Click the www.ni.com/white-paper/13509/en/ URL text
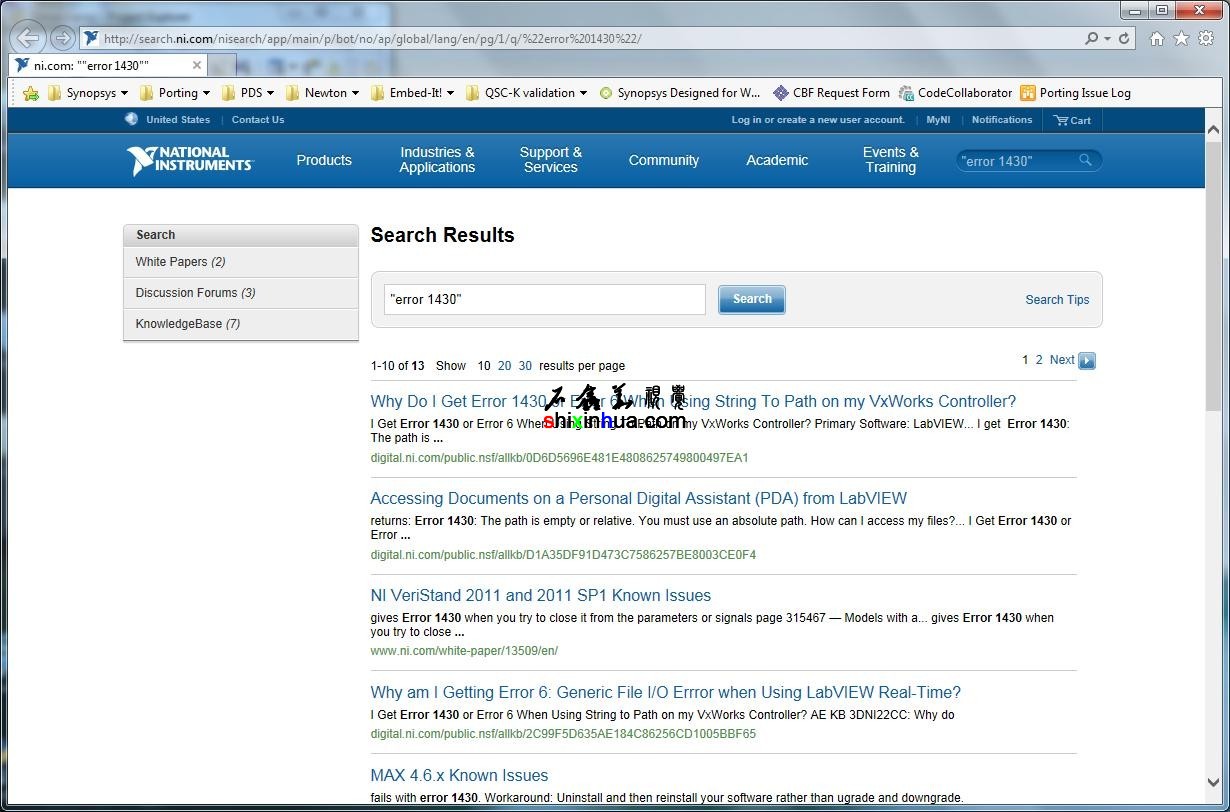 pyautogui.click(x=464, y=651)
